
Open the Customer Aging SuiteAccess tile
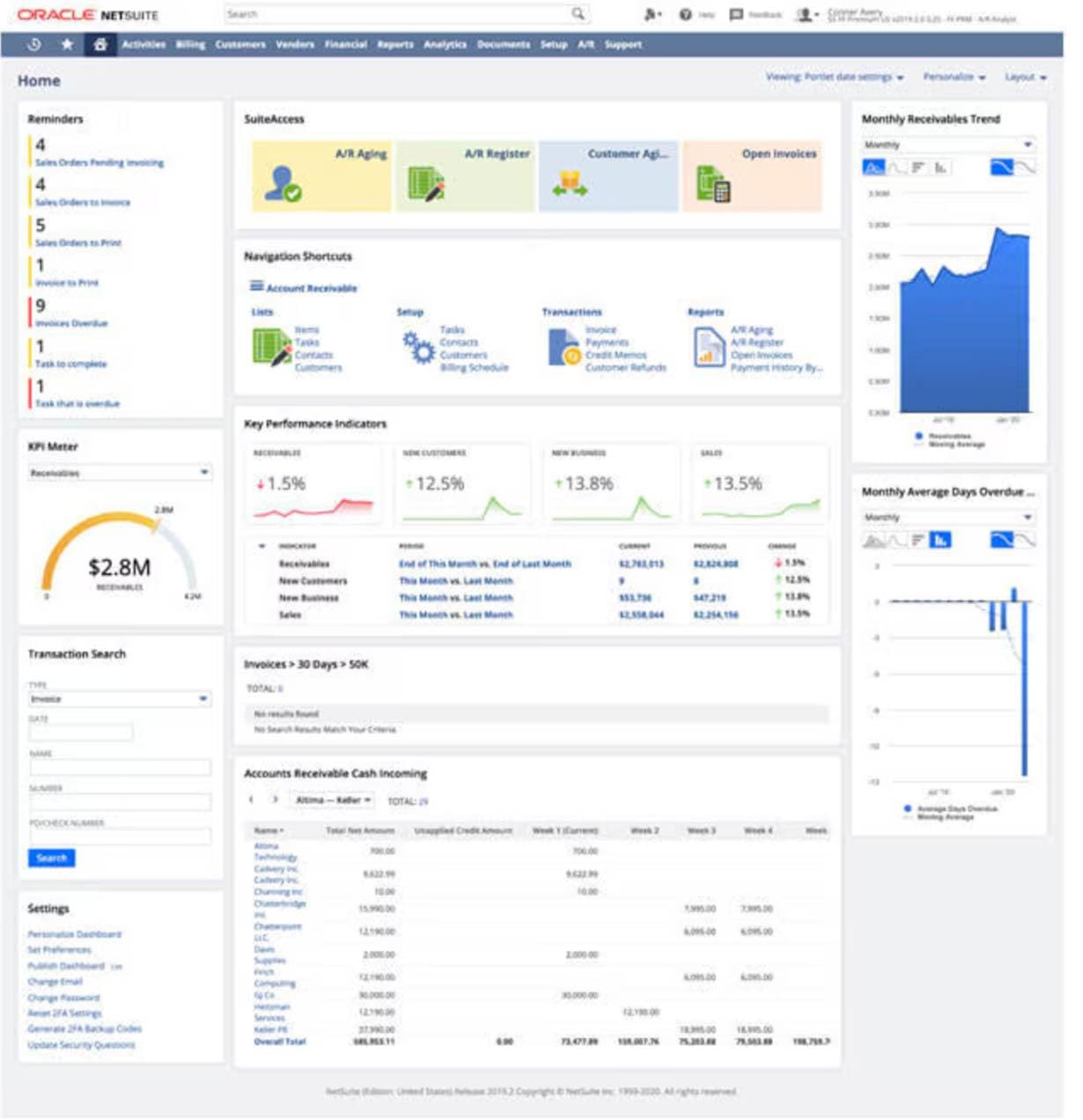(608, 176)
